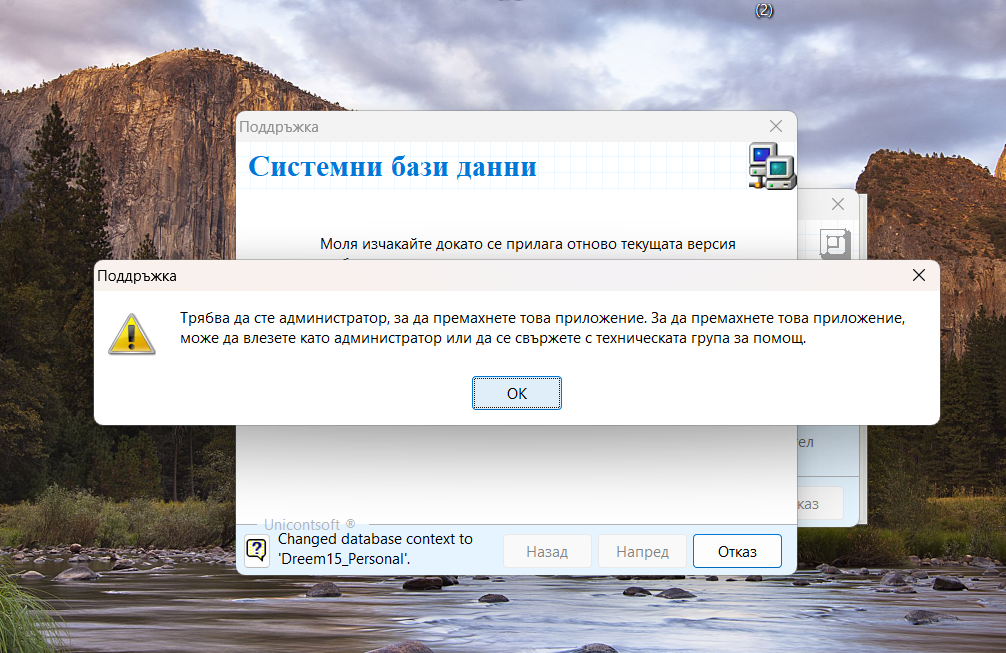Click OK in the administrator warning dialog

coord(516,393)
